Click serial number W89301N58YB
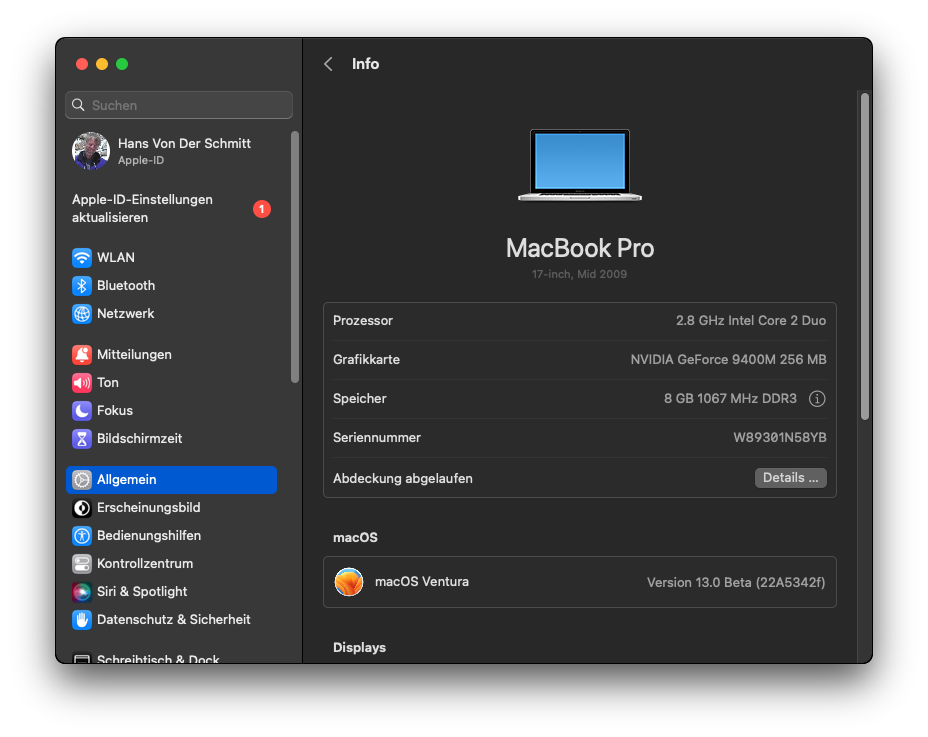The image size is (928, 737). [x=779, y=437]
